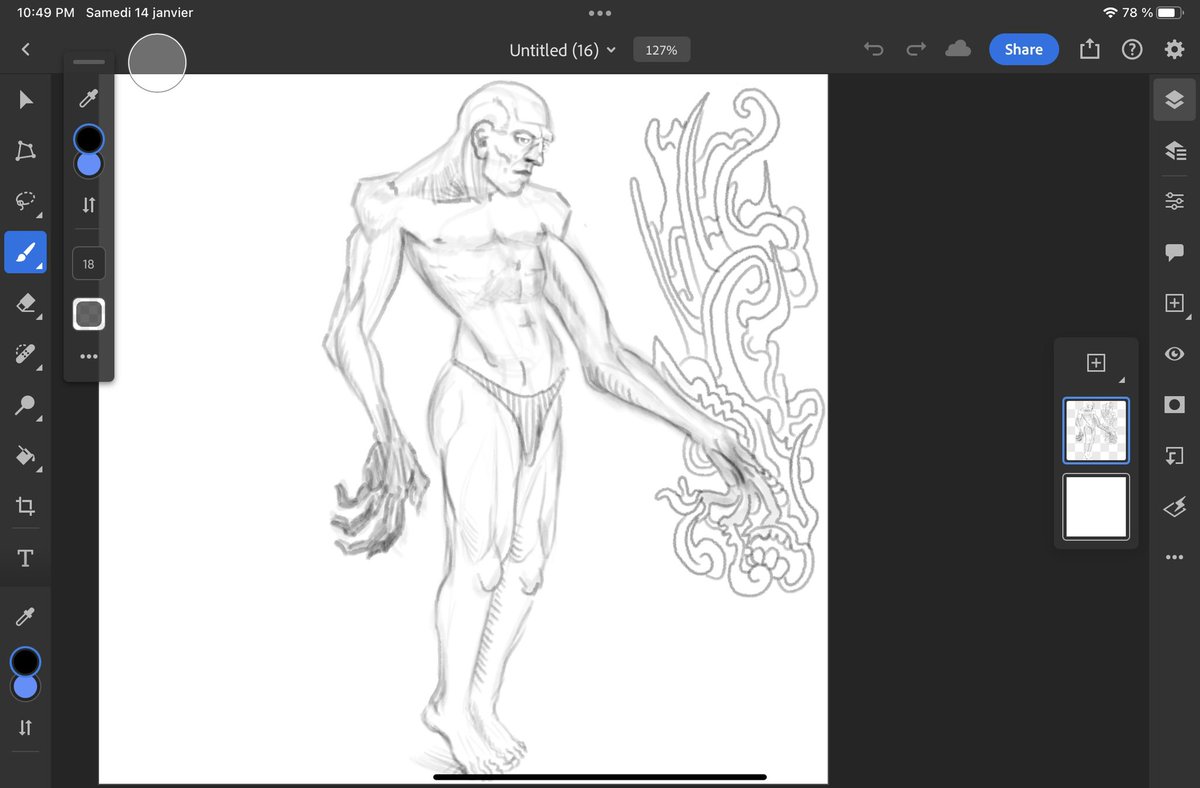Edit brush size value 18
This screenshot has width=1200, height=788.
[89, 264]
